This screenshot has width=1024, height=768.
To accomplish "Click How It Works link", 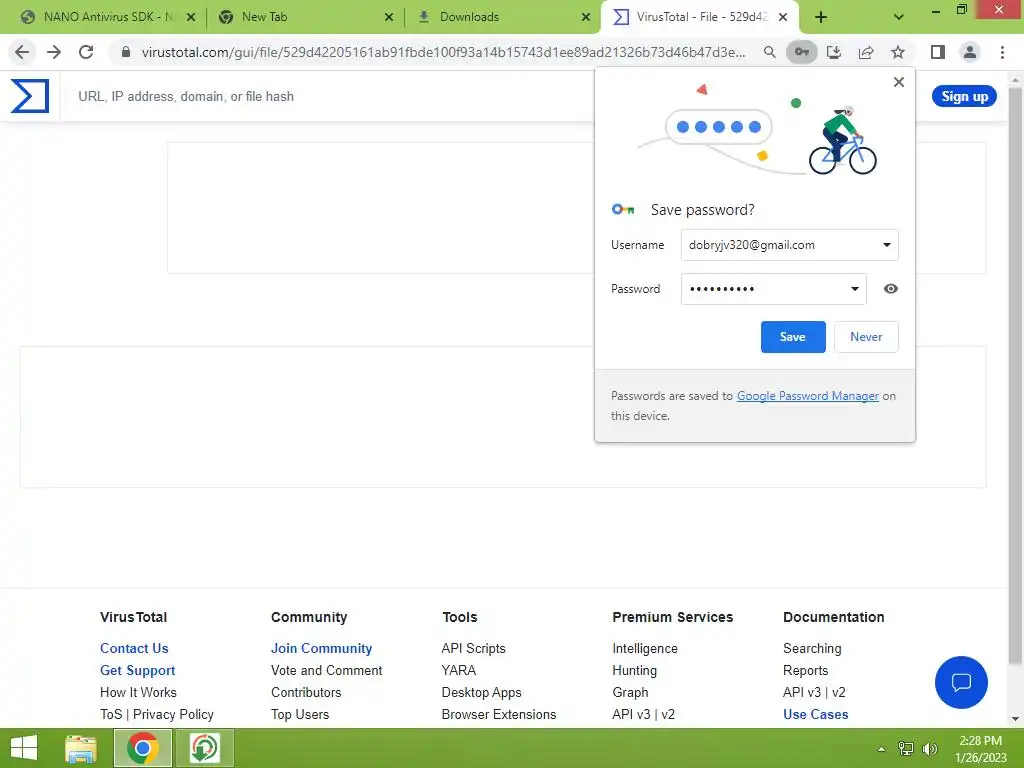I will click(x=138, y=692).
